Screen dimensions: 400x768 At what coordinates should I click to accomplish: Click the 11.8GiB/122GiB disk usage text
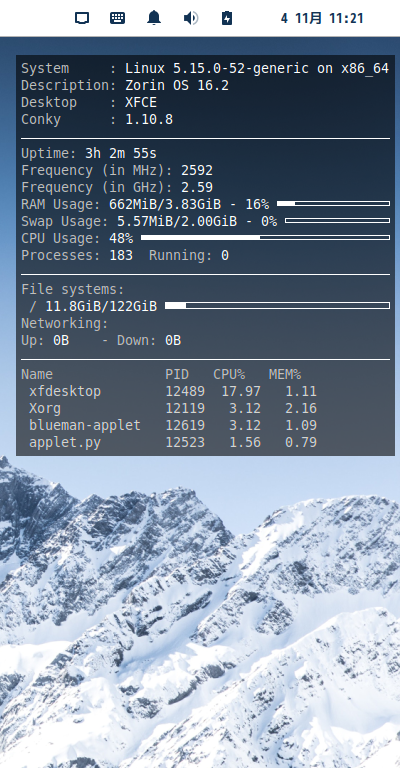point(101,307)
